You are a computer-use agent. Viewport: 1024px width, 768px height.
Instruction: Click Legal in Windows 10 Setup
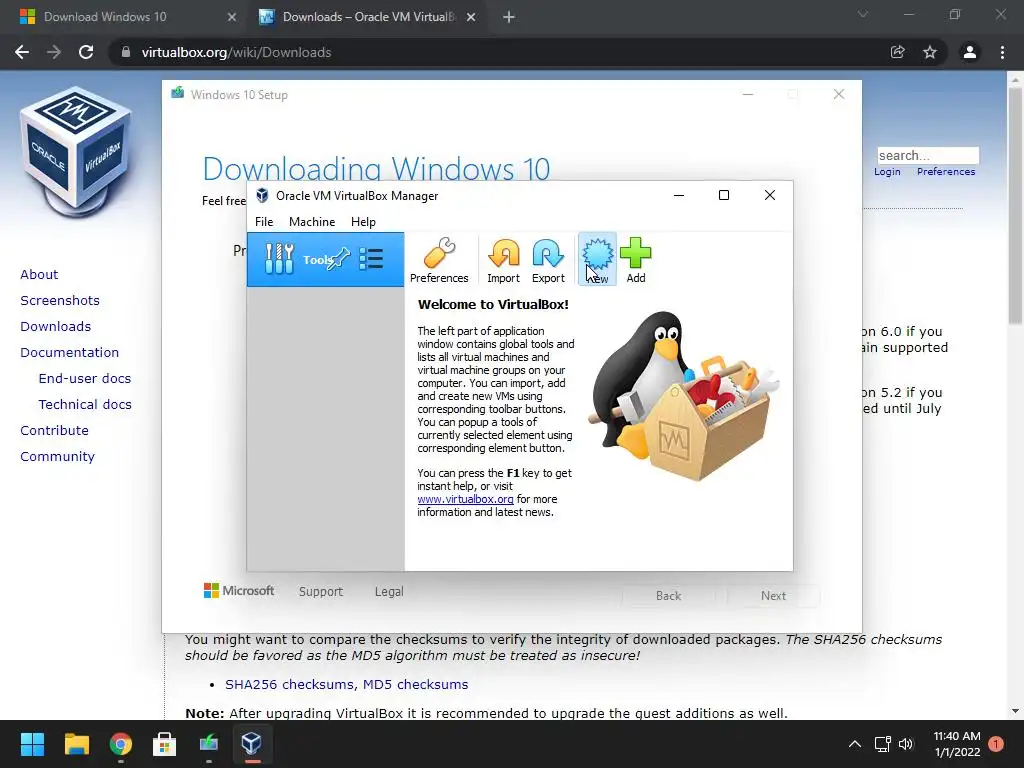pyautogui.click(x=389, y=592)
